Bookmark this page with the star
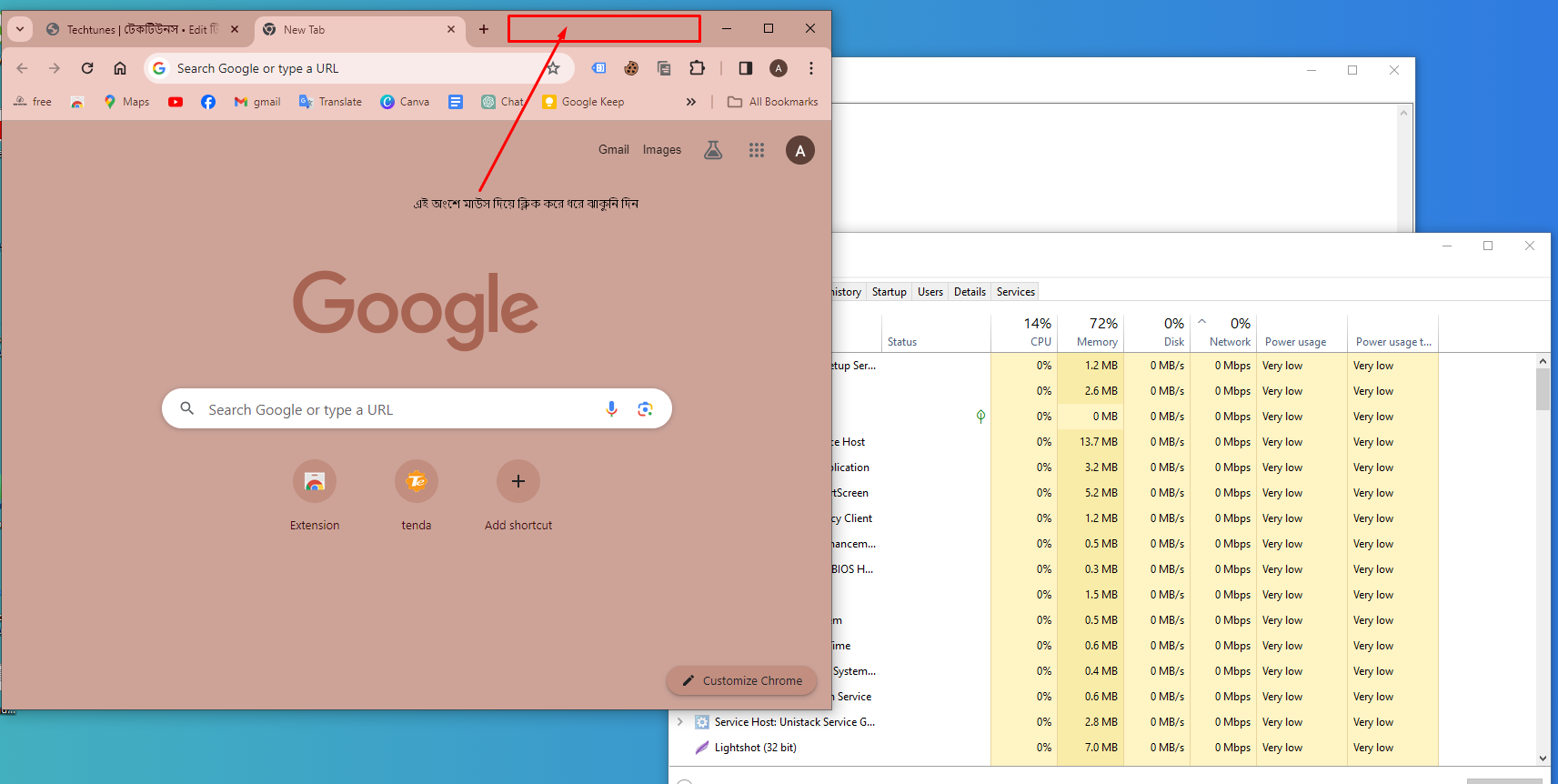Screen dimensions: 1558x784 click(553, 68)
